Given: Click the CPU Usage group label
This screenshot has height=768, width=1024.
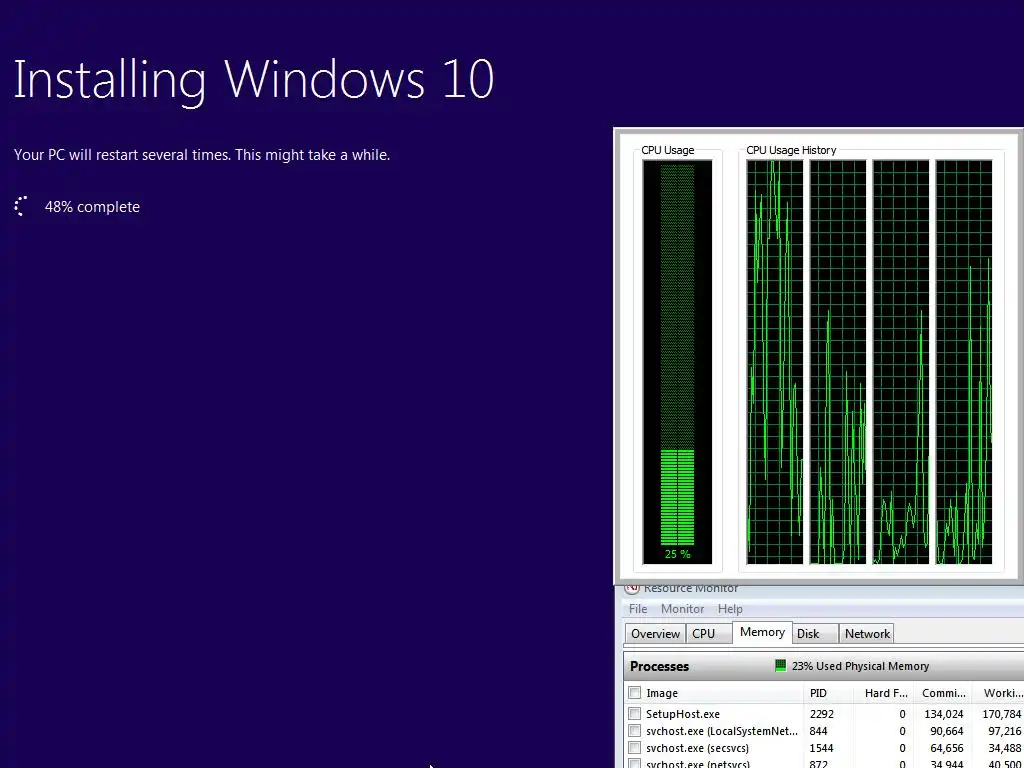Looking at the screenshot, I should coord(667,150).
